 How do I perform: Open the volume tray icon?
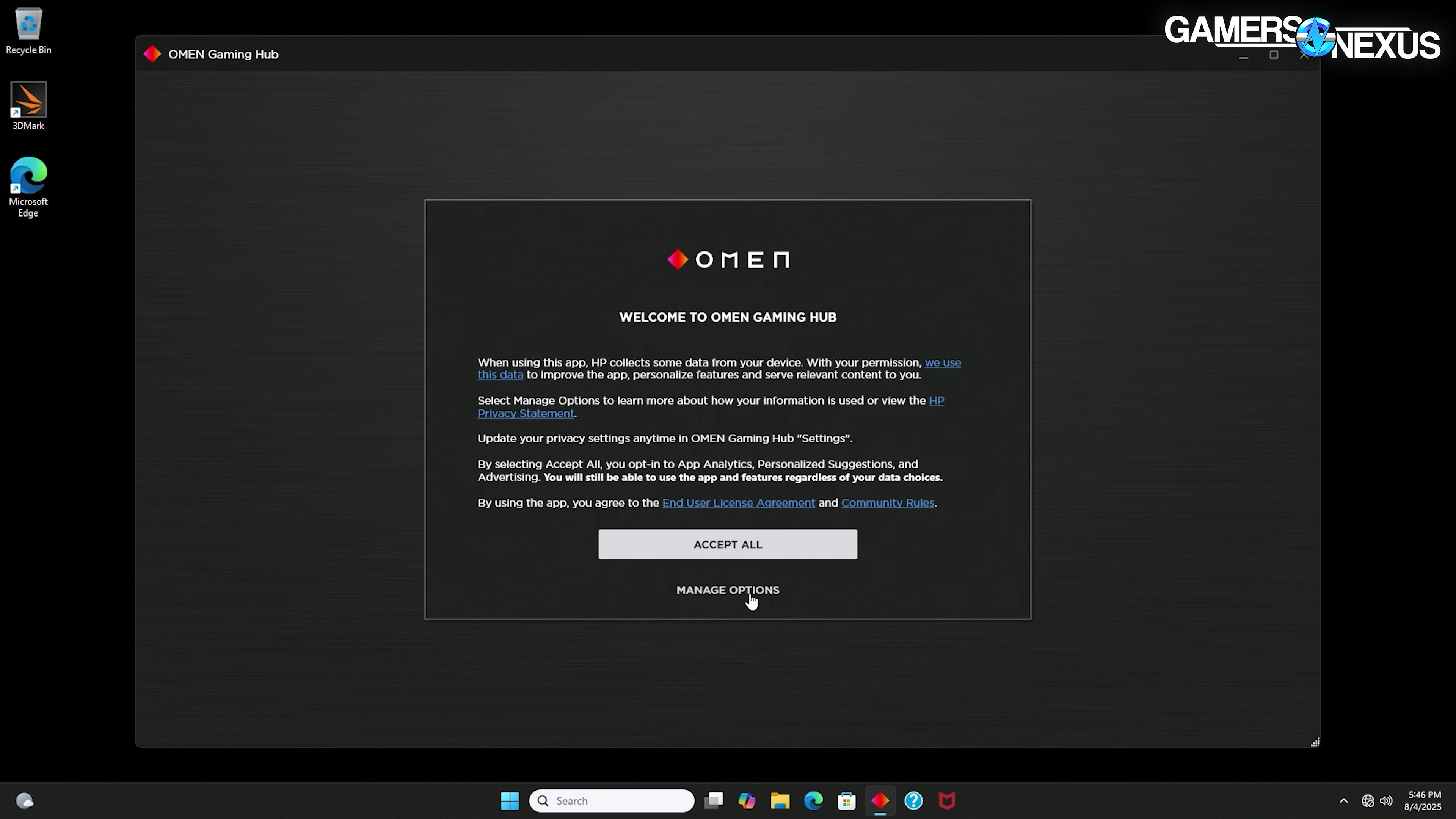coord(1386,801)
